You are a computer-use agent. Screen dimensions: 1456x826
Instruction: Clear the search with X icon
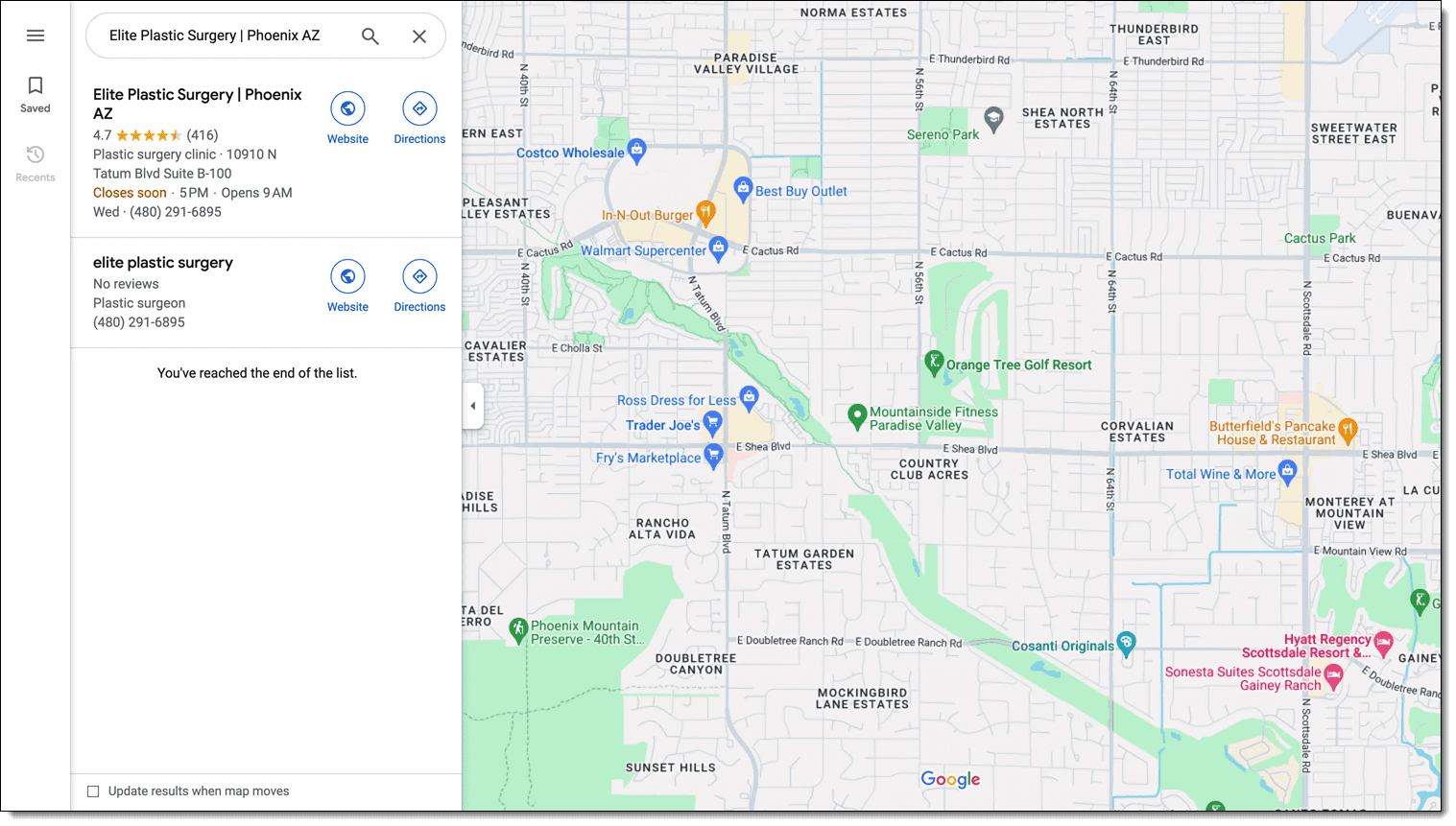[419, 36]
